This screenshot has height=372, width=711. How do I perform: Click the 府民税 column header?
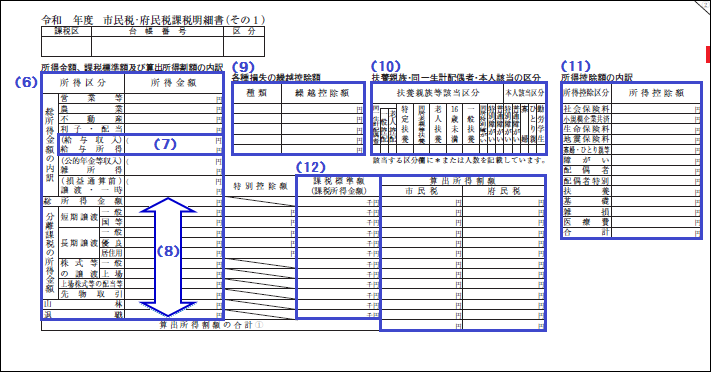pyautogui.click(x=504, y=191)
